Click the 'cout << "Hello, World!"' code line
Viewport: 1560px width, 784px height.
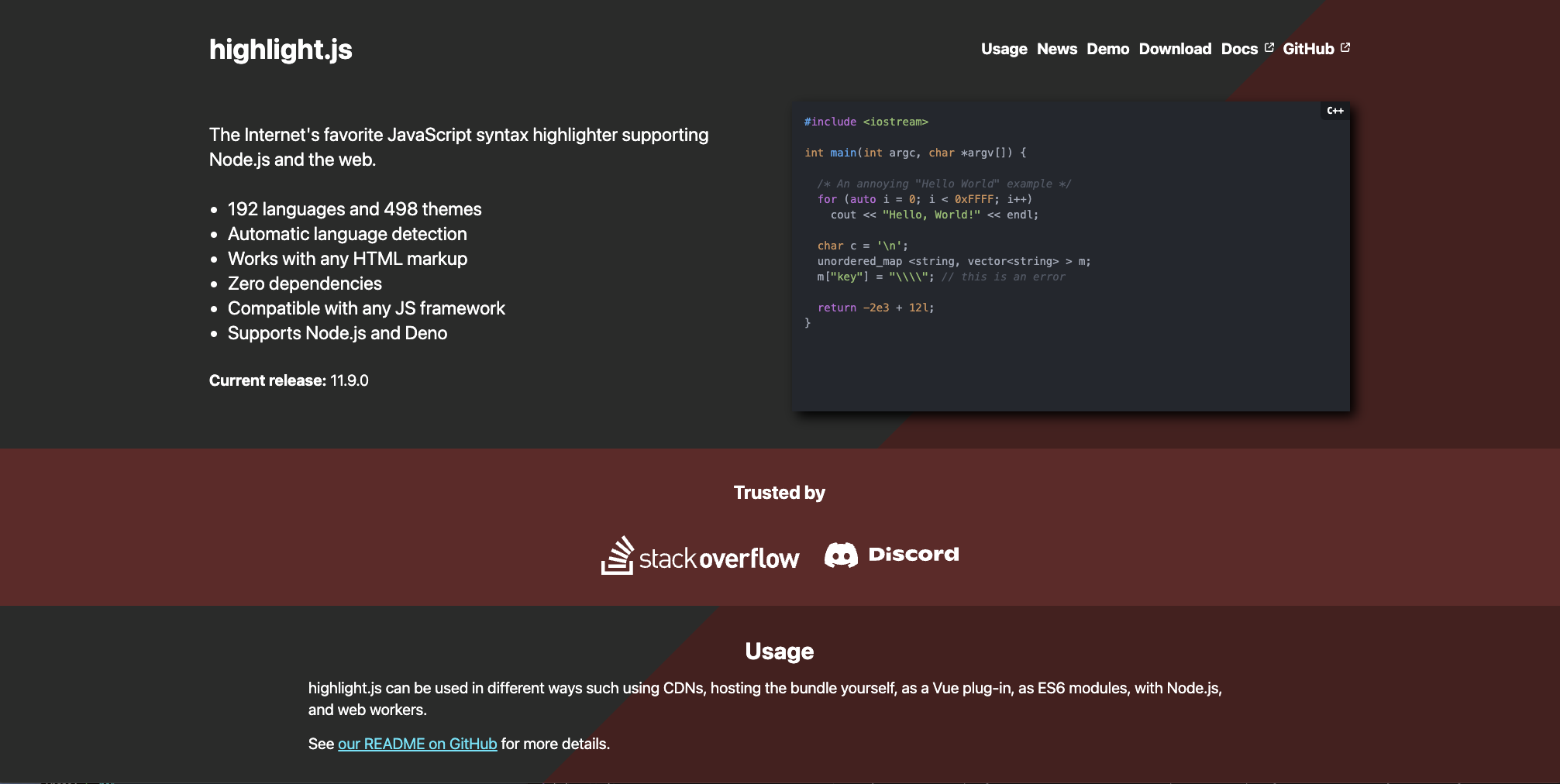pyautogui.click(x=935, y=215)
